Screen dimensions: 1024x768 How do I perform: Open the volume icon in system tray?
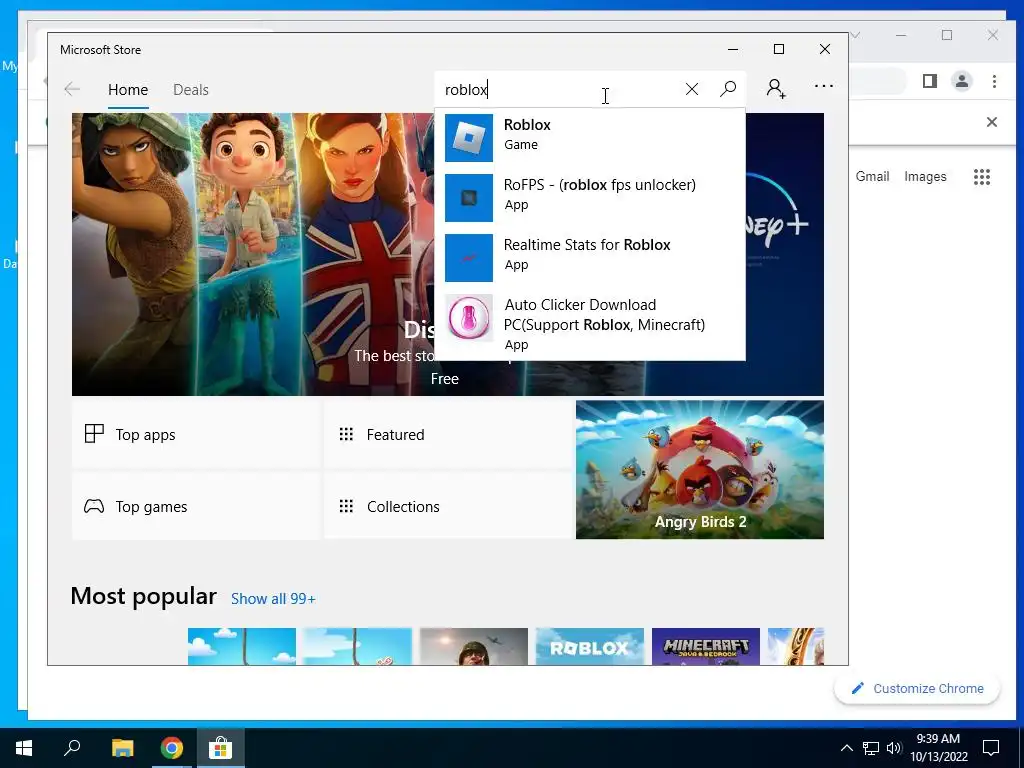[894, 748]
